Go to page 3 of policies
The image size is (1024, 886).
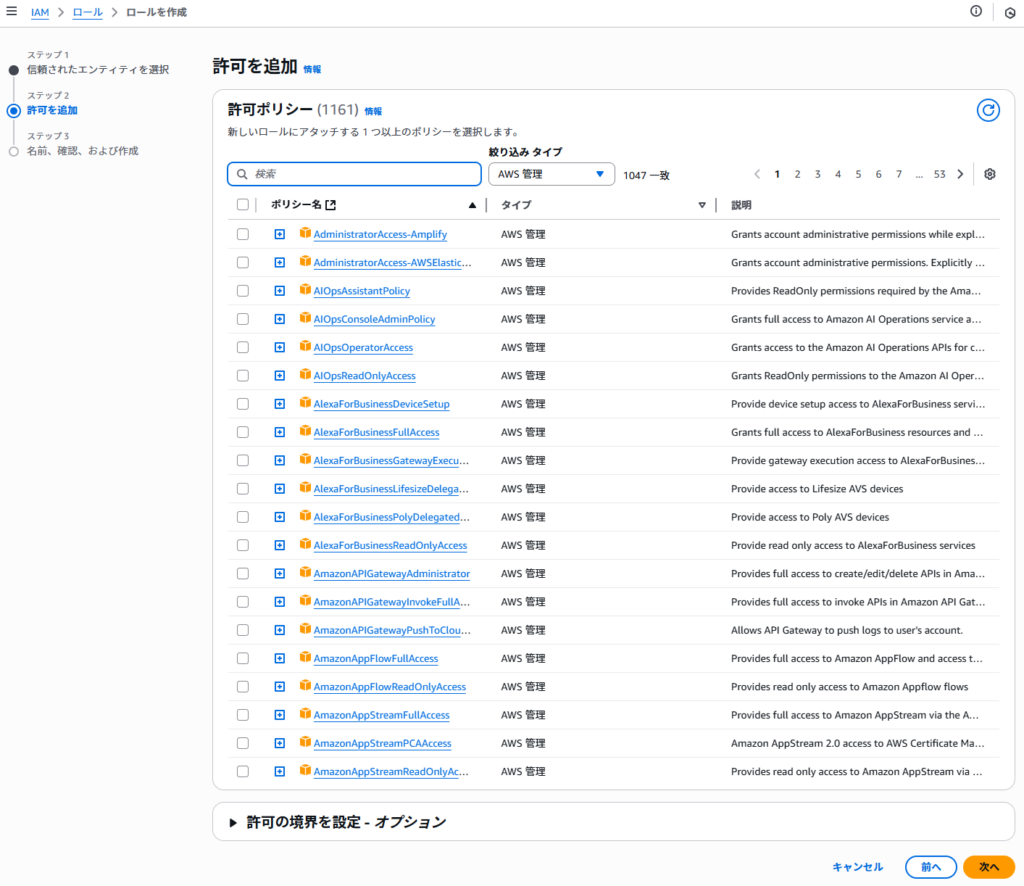(818, 174)
